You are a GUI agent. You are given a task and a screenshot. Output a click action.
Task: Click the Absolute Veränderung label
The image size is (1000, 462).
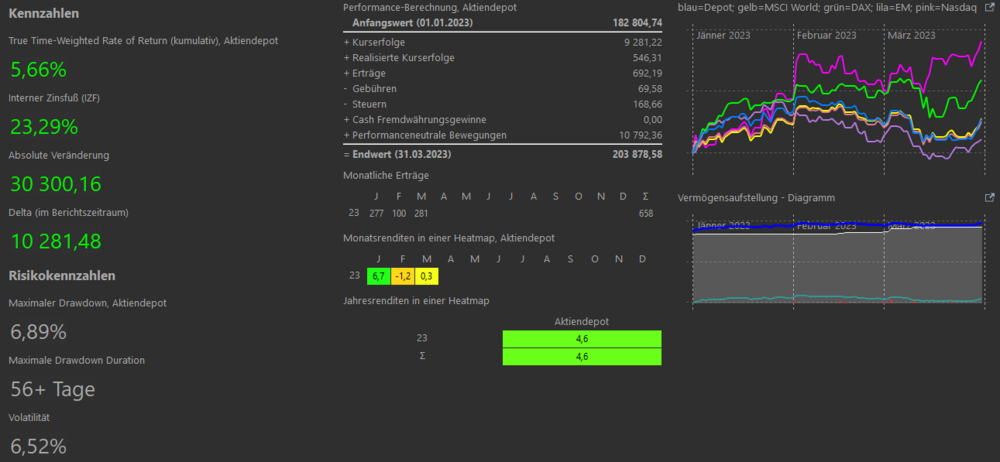[x=59, y=155]
